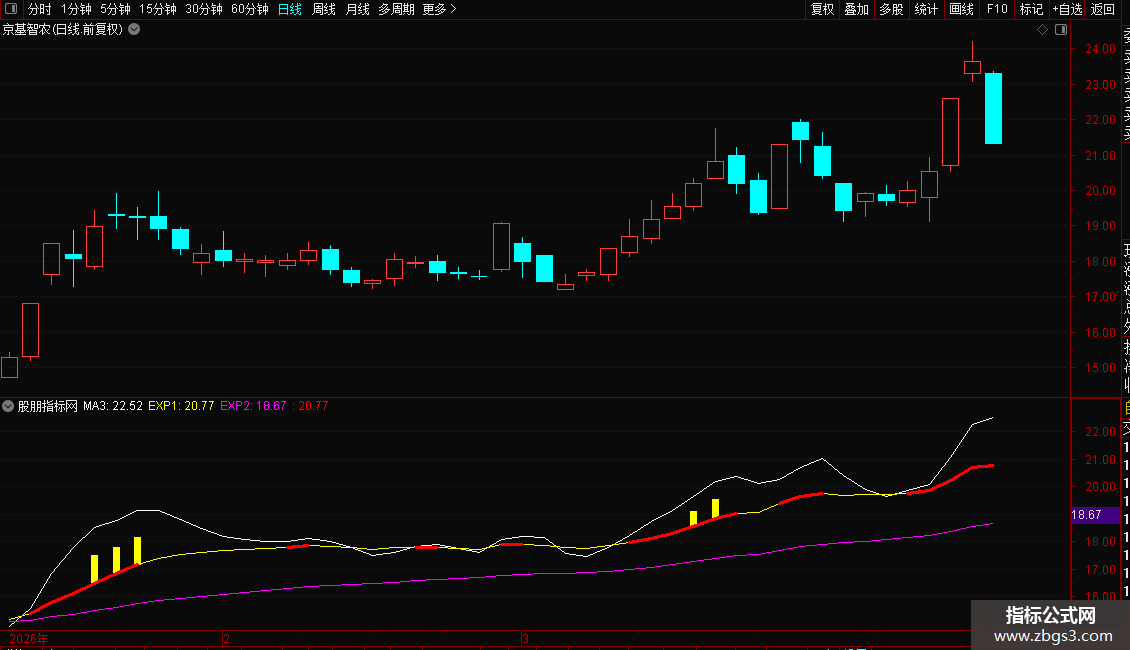Click the 标记 mark button

(1031, 9)
